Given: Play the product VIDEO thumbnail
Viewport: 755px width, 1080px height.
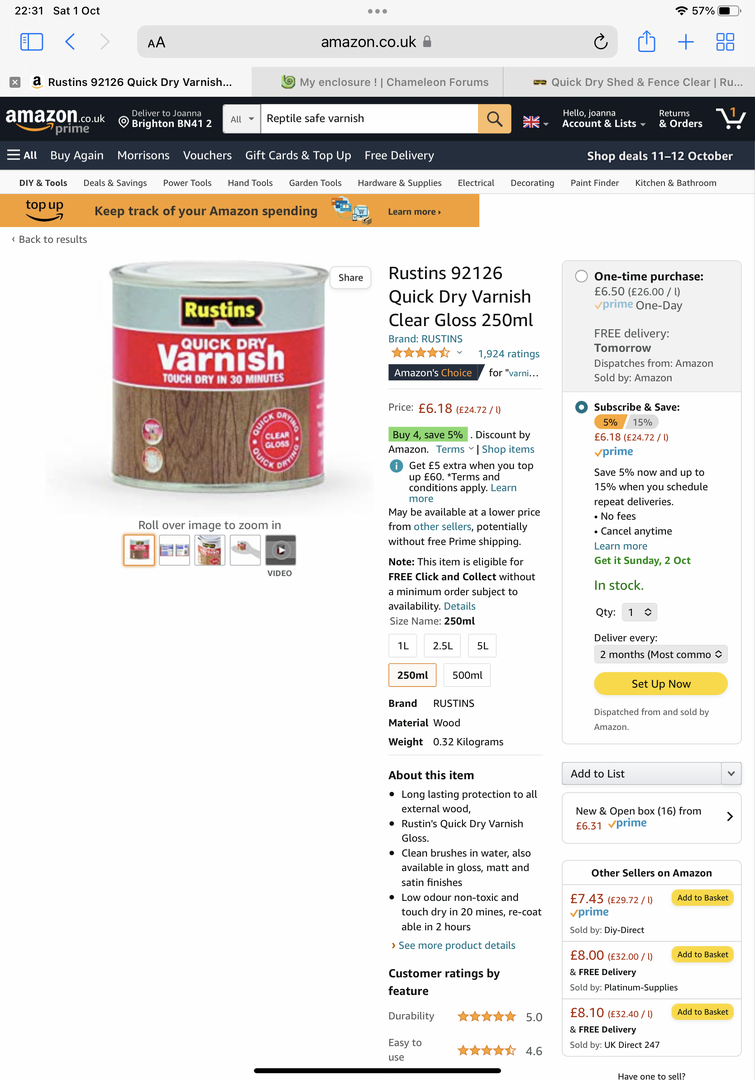Looking at the screenshot, I should click(x=280, y=550).
